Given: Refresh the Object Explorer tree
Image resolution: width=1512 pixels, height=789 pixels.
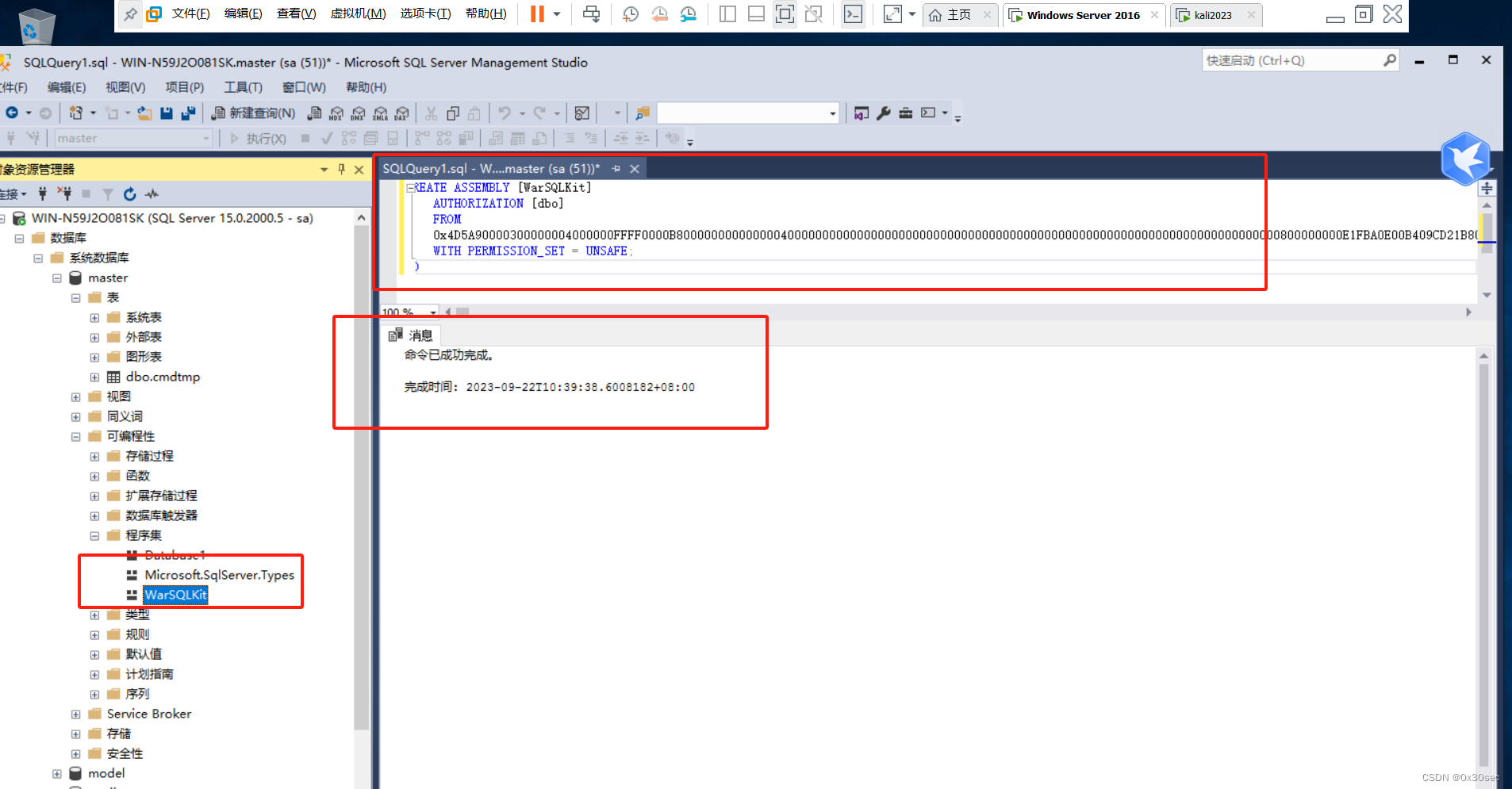Looking at the screenshot, I should click(x=130, y=193).
